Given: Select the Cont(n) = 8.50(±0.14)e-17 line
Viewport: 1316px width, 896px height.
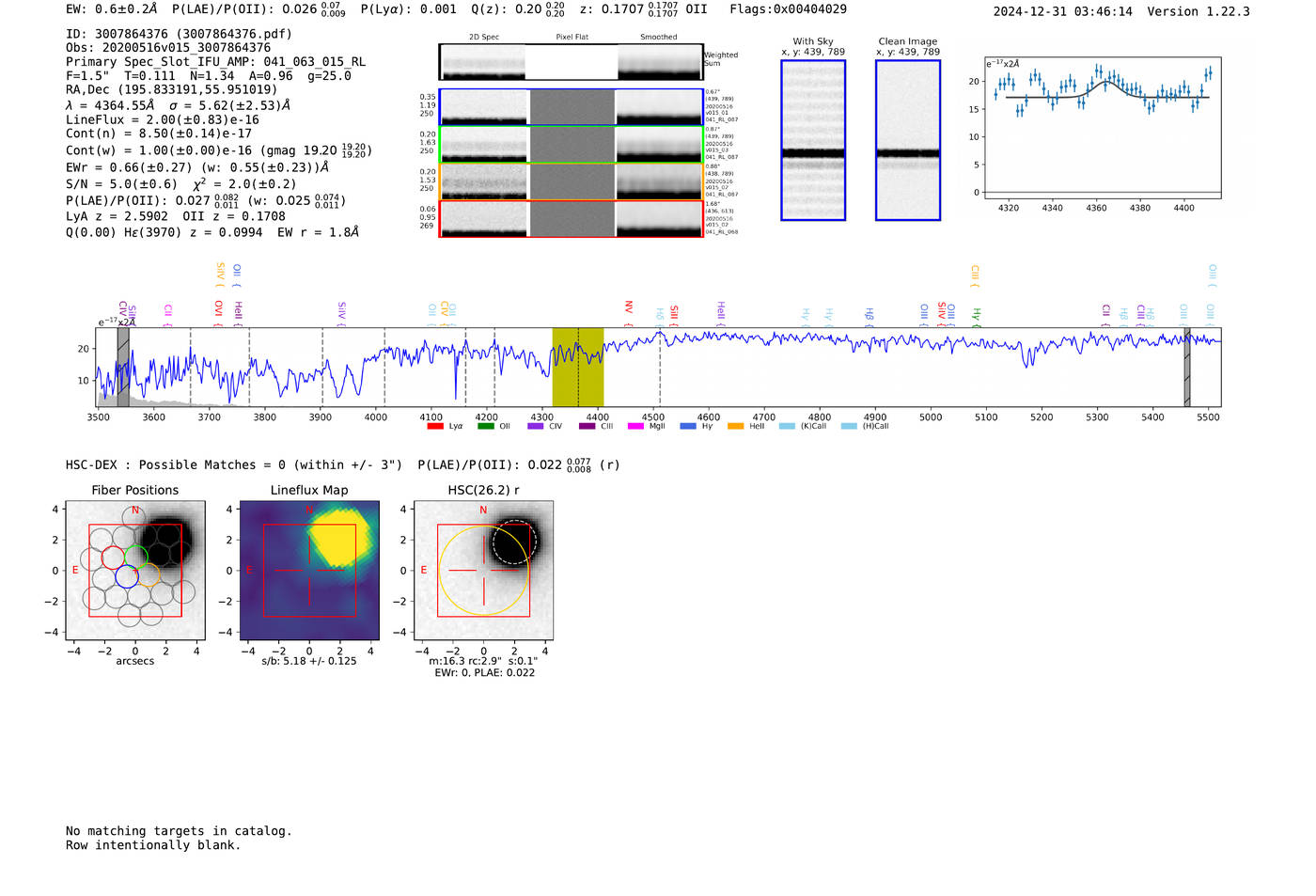Looking at the screenshot, I should click(159, 134).
